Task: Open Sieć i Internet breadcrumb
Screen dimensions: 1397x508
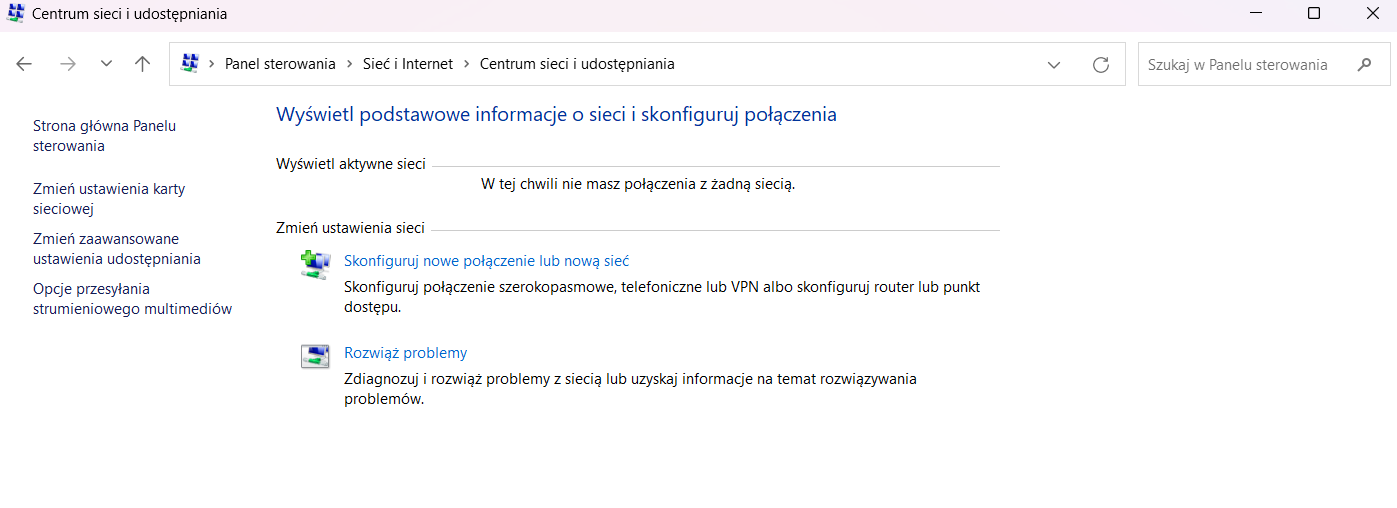Action: point(407,64)
